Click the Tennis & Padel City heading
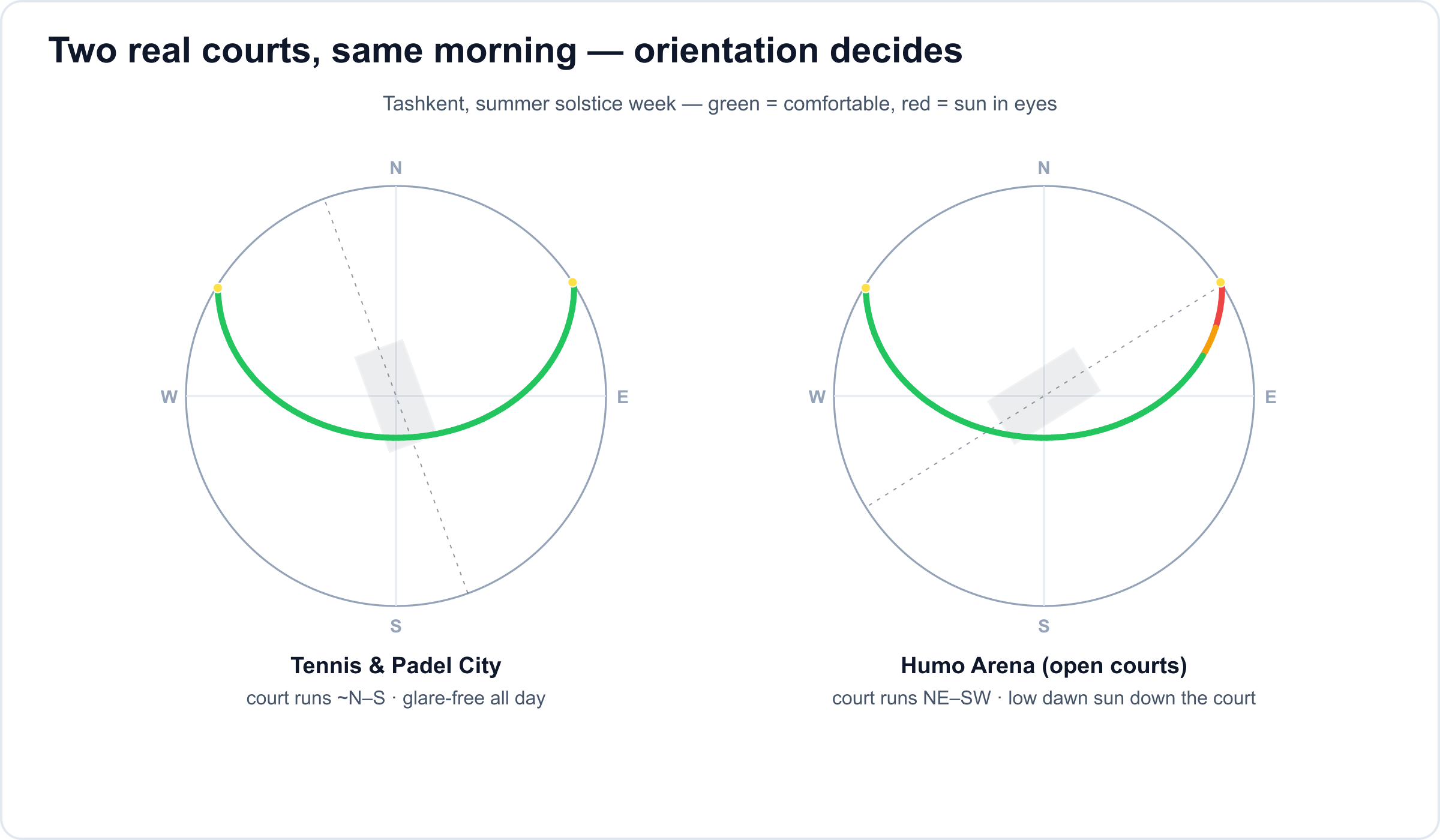The image size is (1440, 840). (396, 665)
